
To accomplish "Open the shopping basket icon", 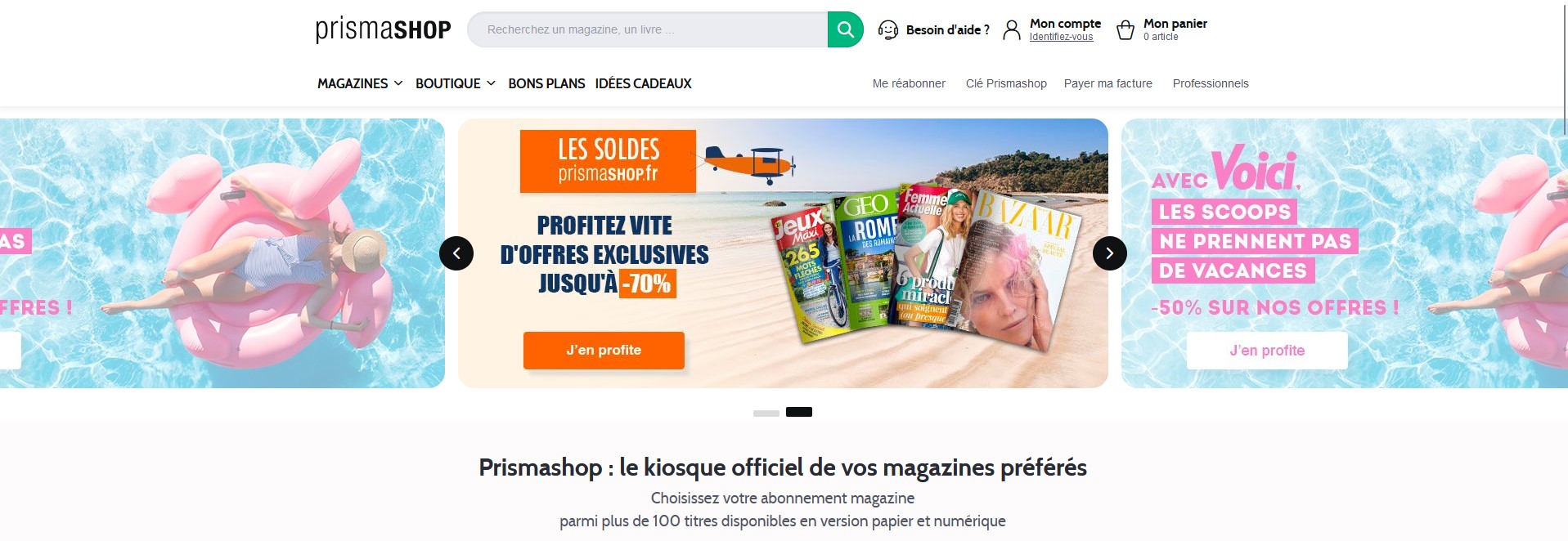I will tap(1125, 30).
